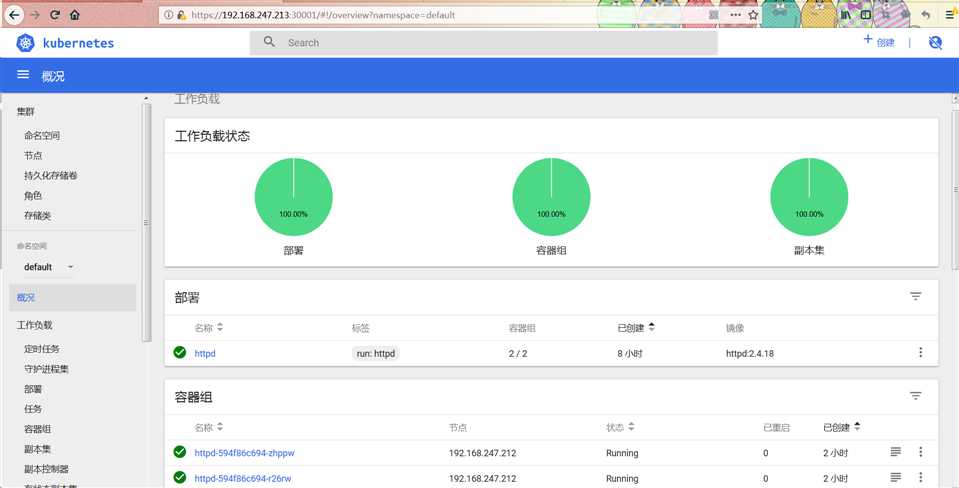Click the 创建 button label
Viewport: 959px width, 488px height.
pyautogui.click(x=885, y=43)
